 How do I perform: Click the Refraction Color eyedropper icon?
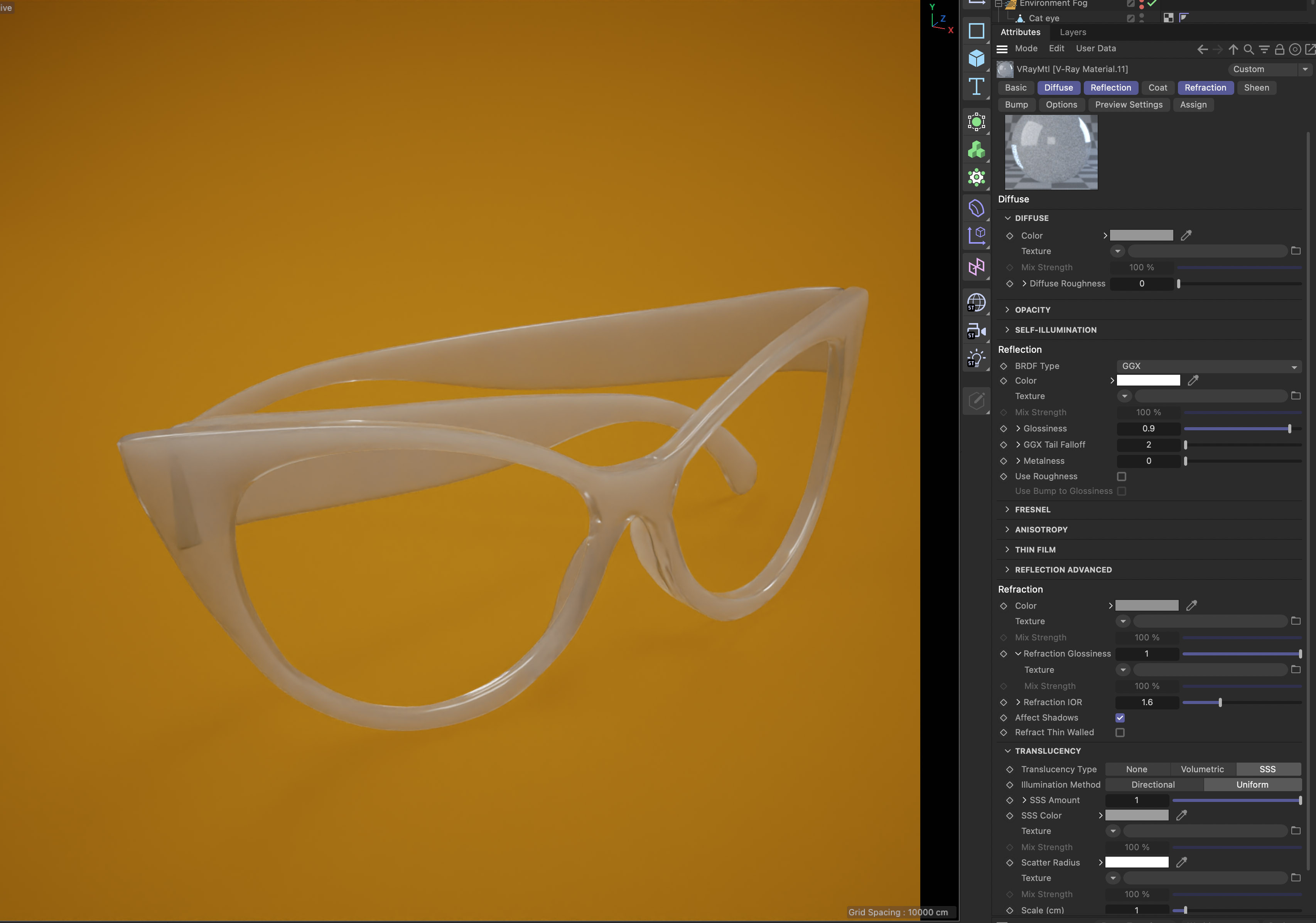point(1191,605)
